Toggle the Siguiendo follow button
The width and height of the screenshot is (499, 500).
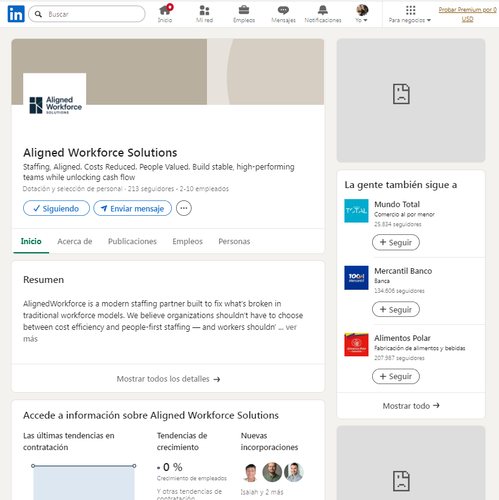click(x=56, y=208)
